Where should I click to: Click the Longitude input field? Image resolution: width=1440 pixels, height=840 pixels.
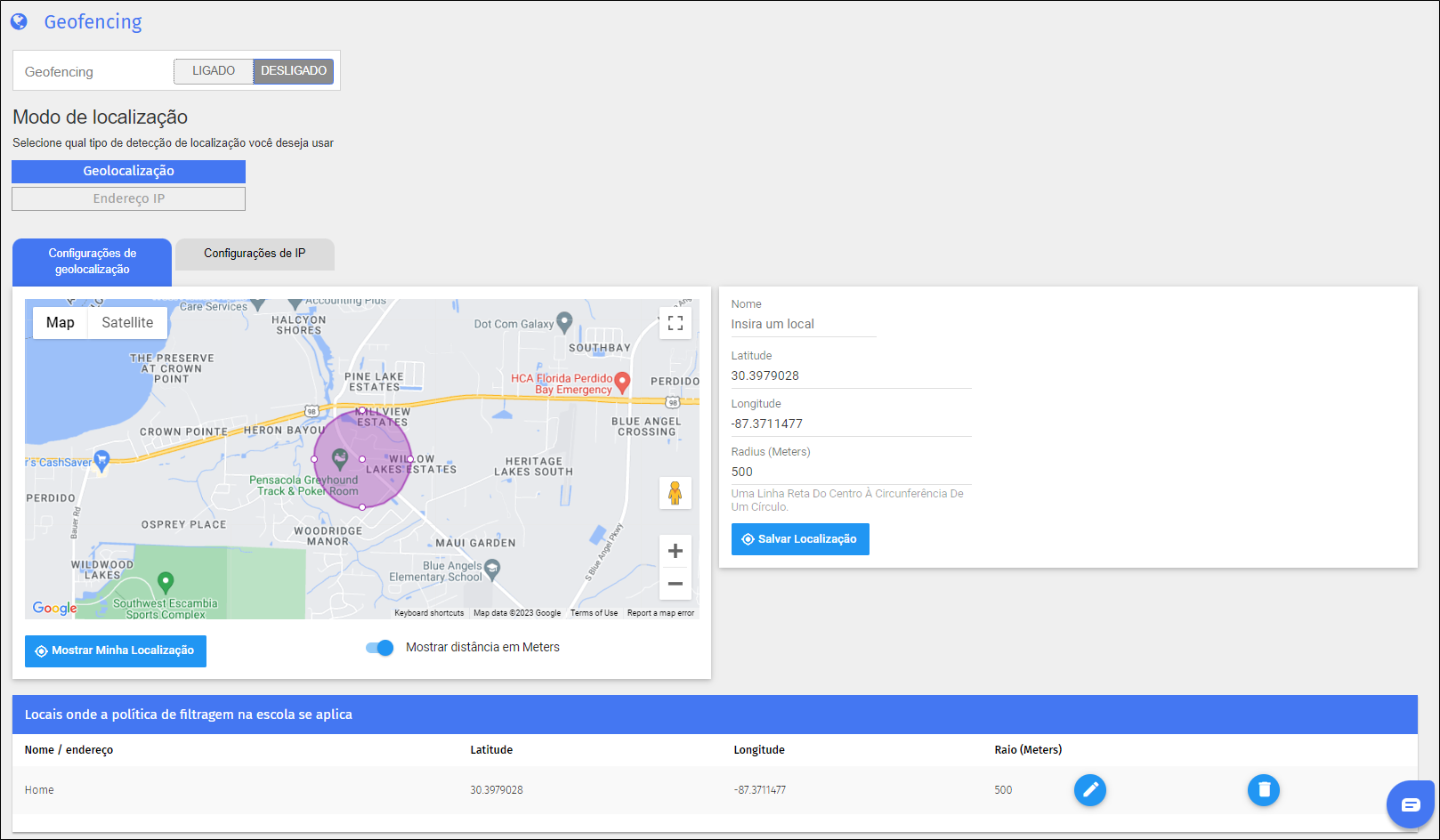851,424
